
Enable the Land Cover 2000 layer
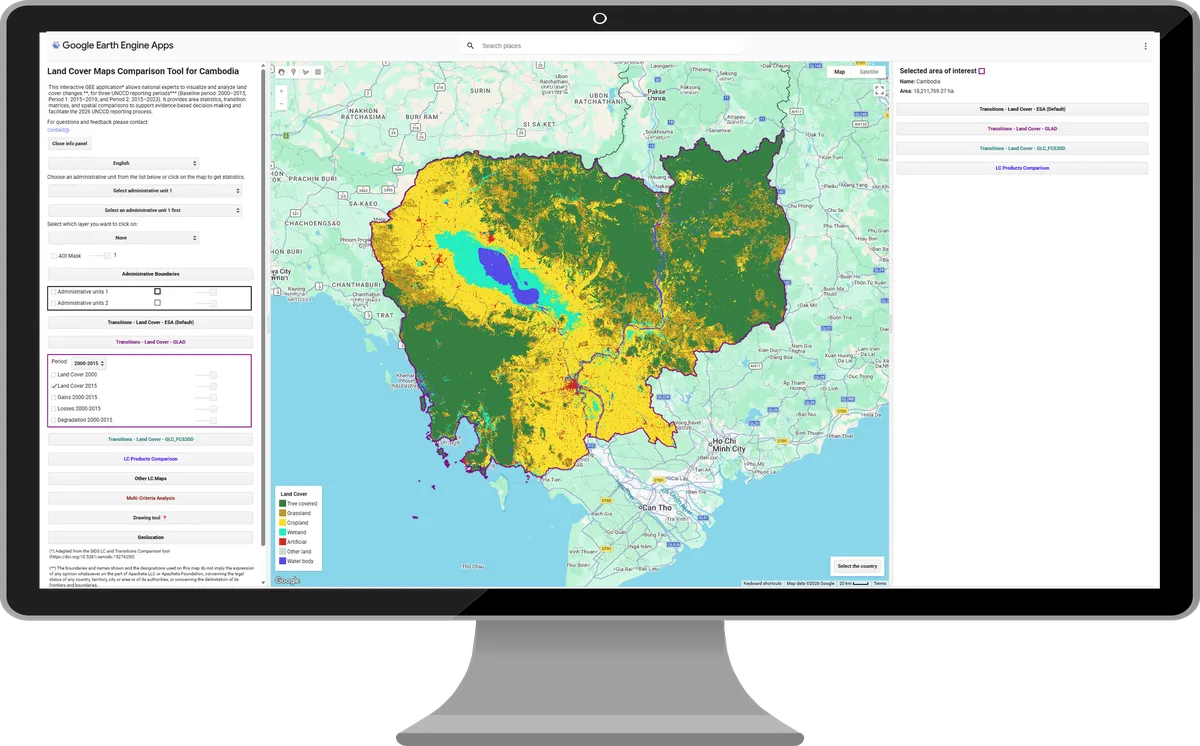(x=54, y=374)
